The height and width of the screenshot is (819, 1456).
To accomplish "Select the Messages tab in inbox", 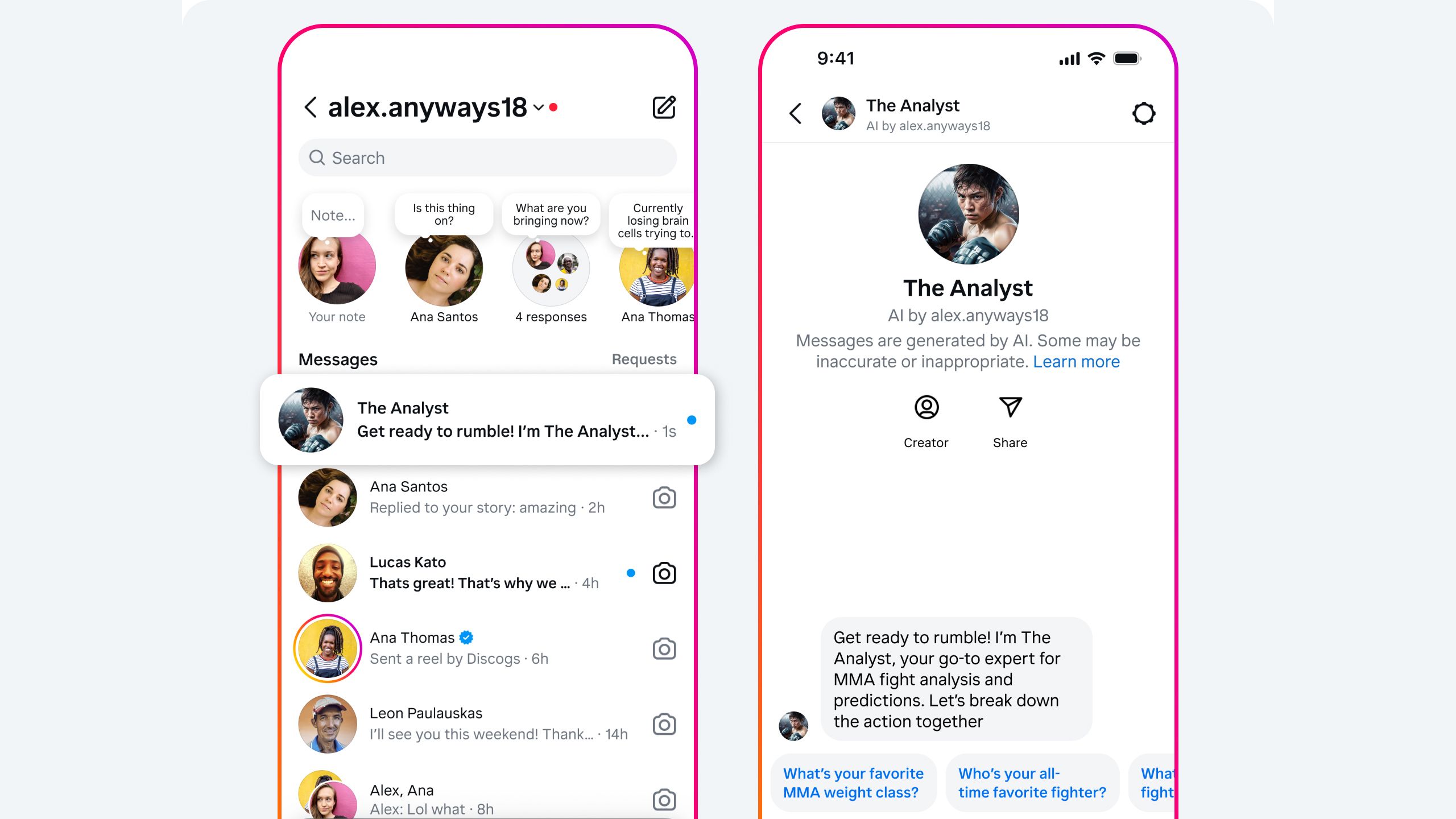I will coord(338,358).
